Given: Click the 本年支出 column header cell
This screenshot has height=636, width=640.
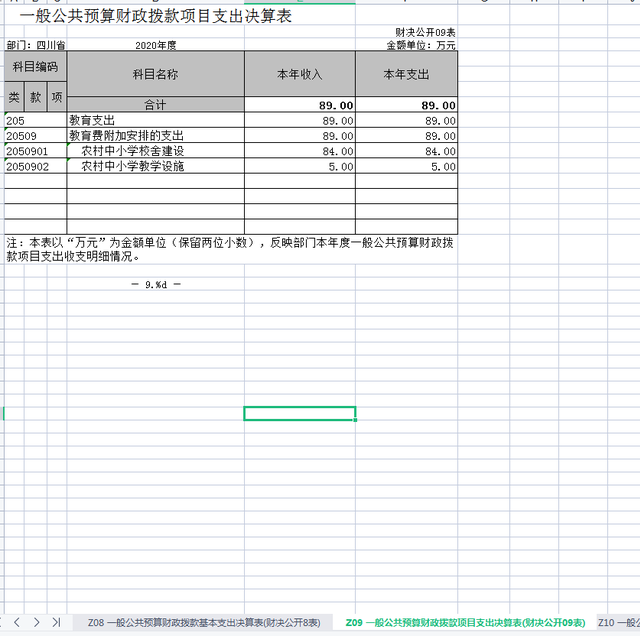Looking at the screenshot, I should tap(406, 74).
